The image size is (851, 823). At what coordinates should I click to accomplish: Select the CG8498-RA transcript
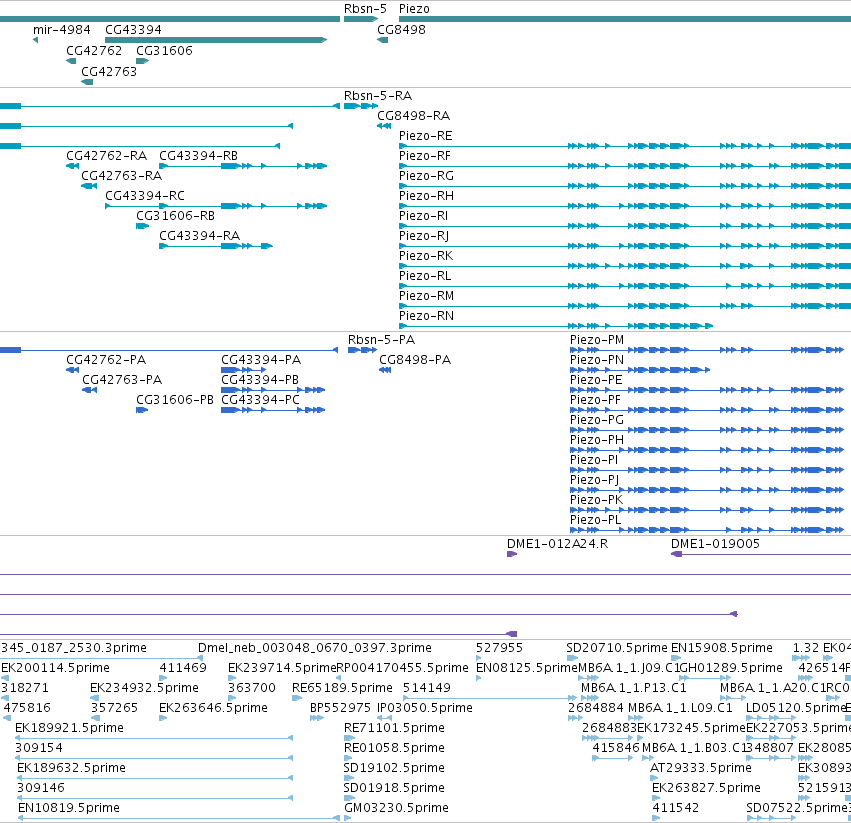tap(384, 126)
